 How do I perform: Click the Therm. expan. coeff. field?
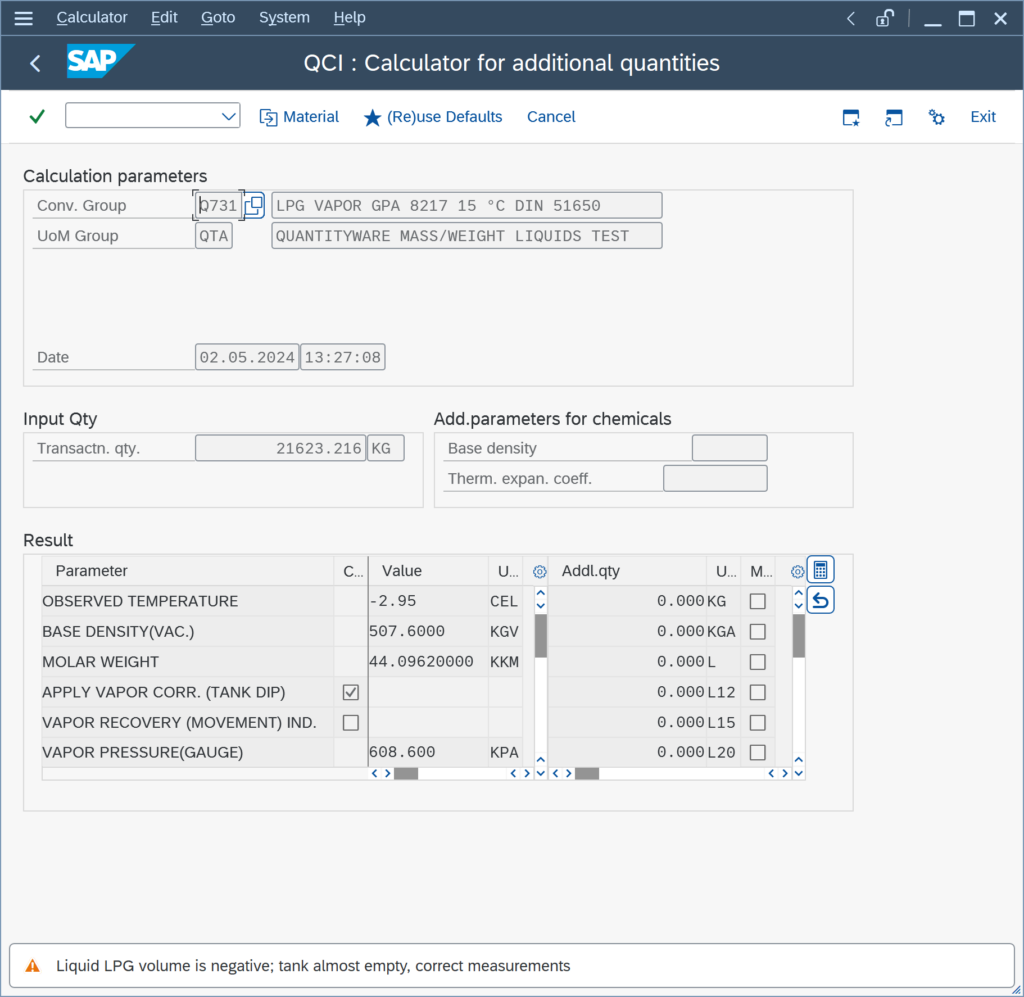[x=715, y=479]
